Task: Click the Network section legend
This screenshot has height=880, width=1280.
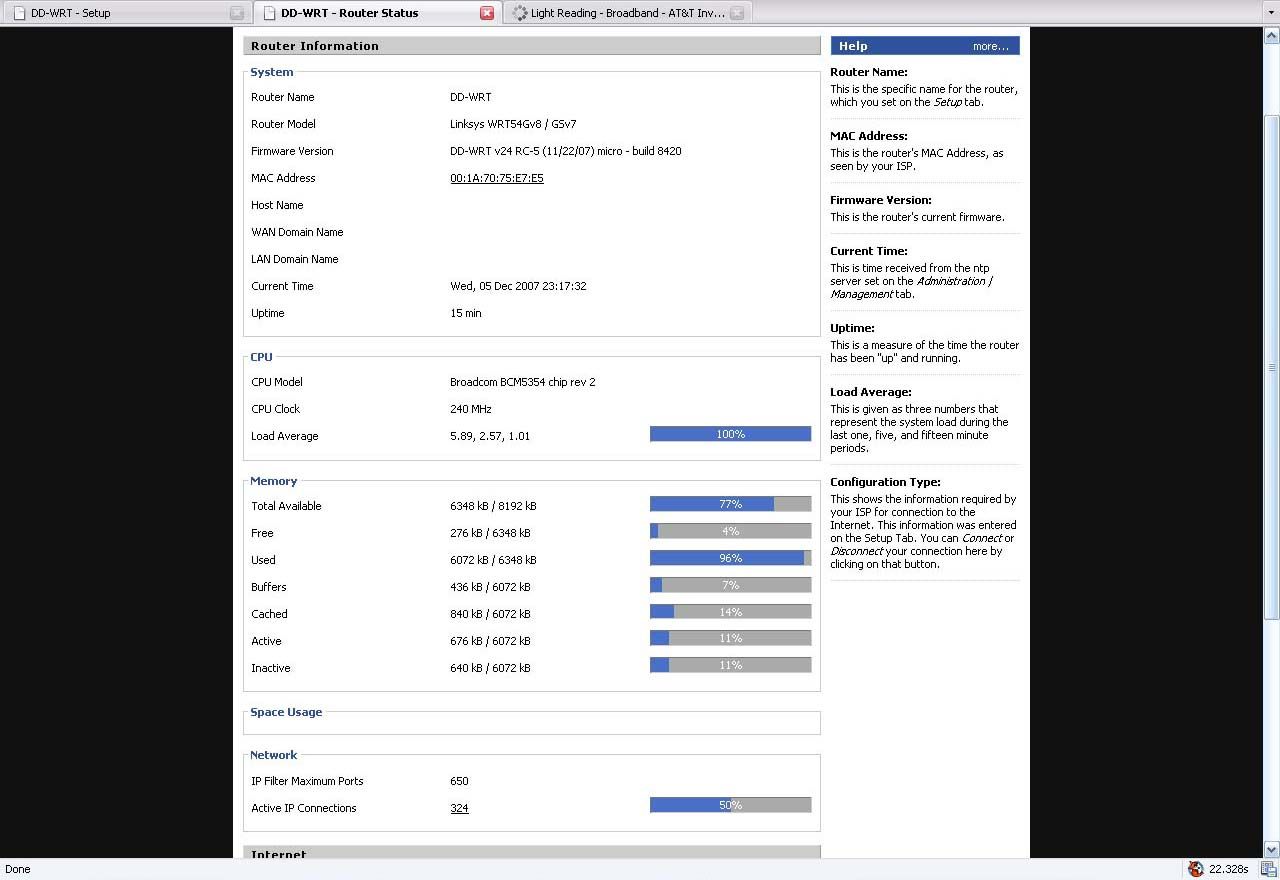Action: (x=273, y=755)
